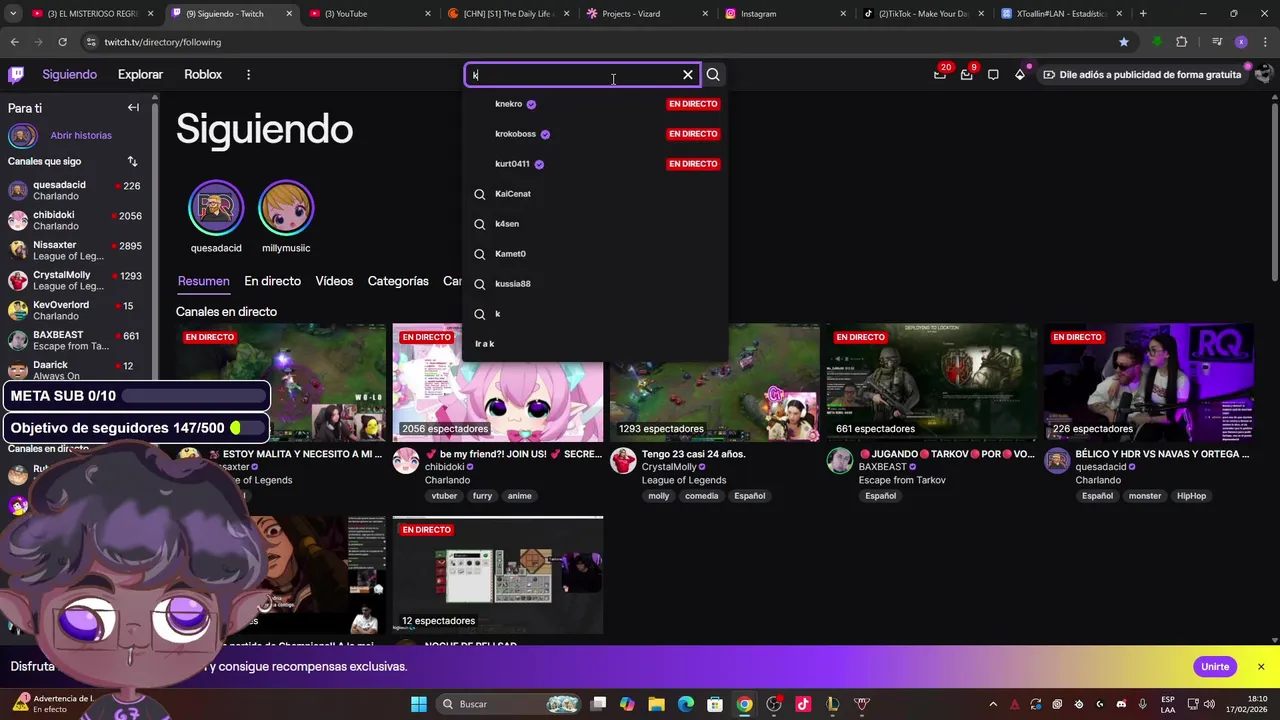
Task: Switch to the Categorías tab
Action: (x=398, y=281)
